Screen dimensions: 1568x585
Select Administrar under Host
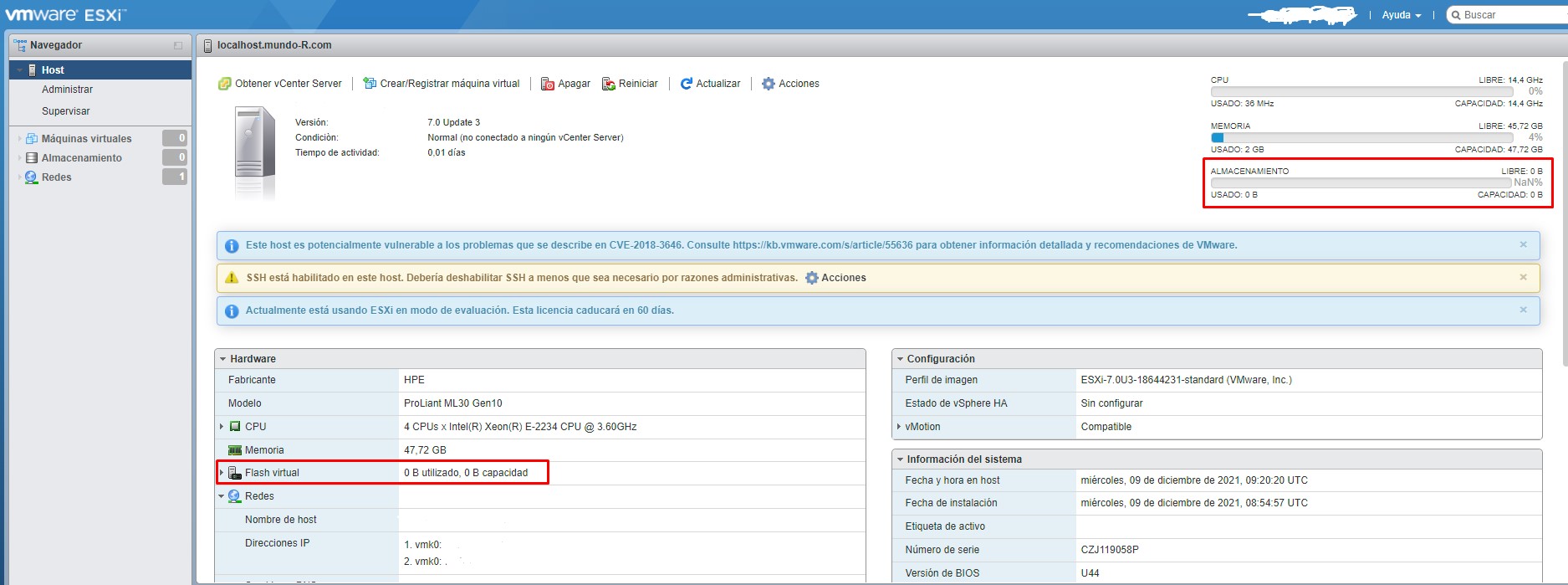(x=68, y=90)
